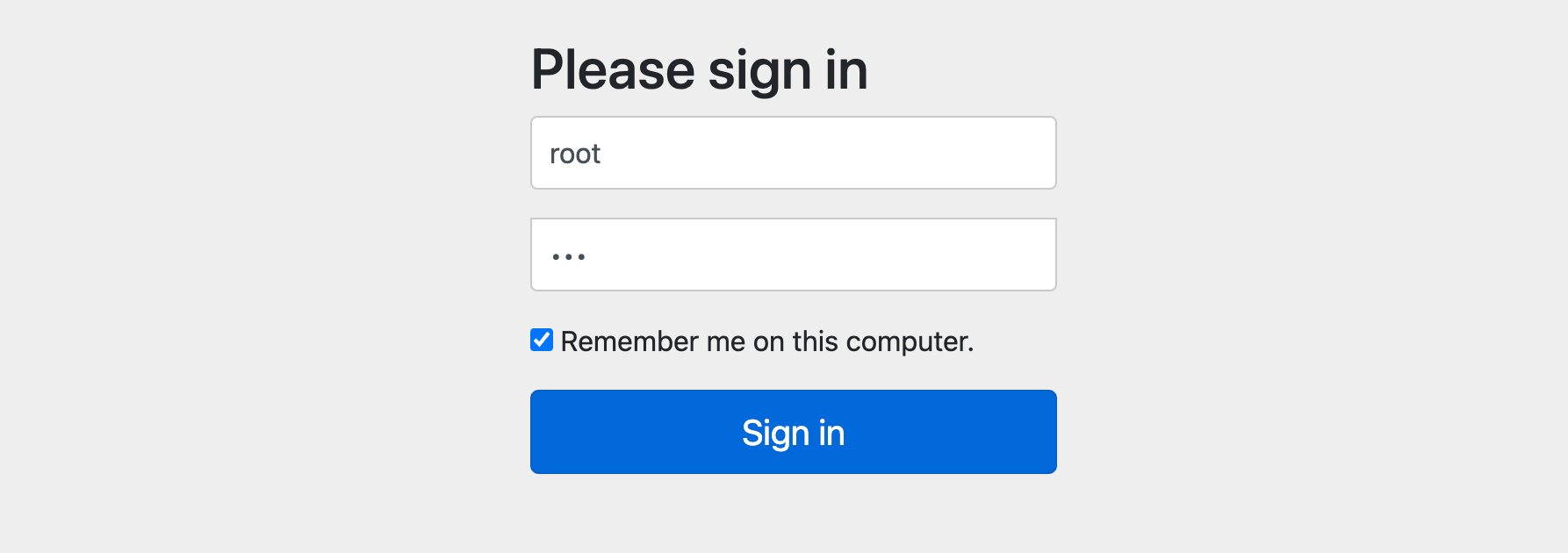Click the word 'root' in username input

(575, 154)
